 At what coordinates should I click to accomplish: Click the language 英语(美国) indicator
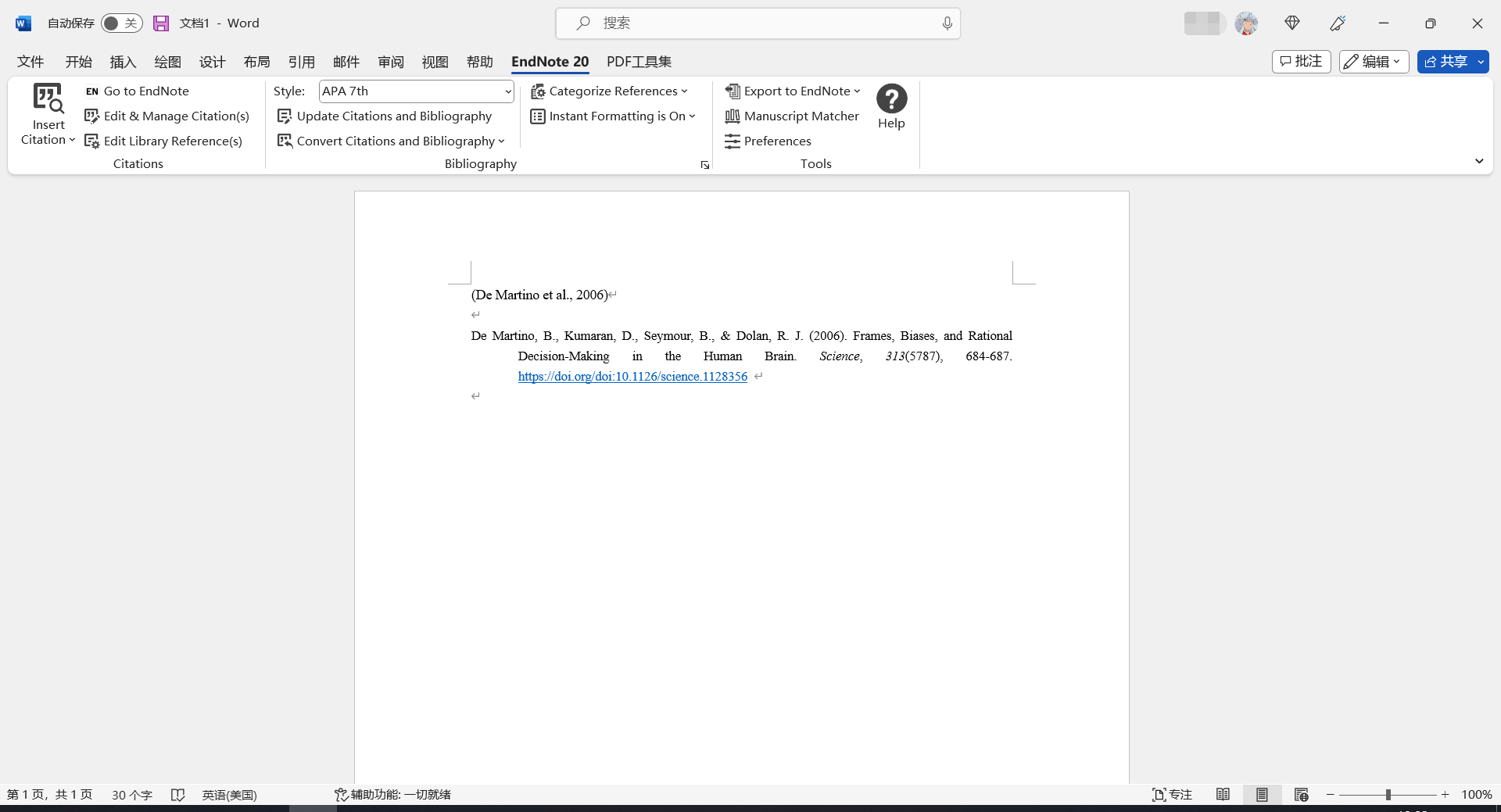[229, 795]
